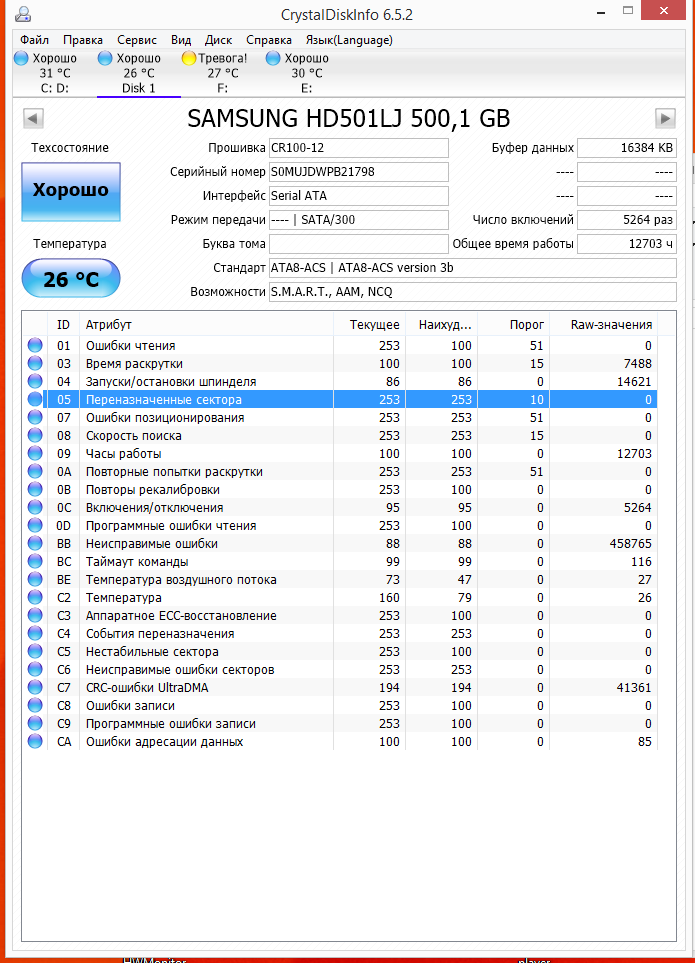Click status icon of Температура воздушного потока row
The width and height of the screenshot is (695, 963).
[x=35, y=579]
